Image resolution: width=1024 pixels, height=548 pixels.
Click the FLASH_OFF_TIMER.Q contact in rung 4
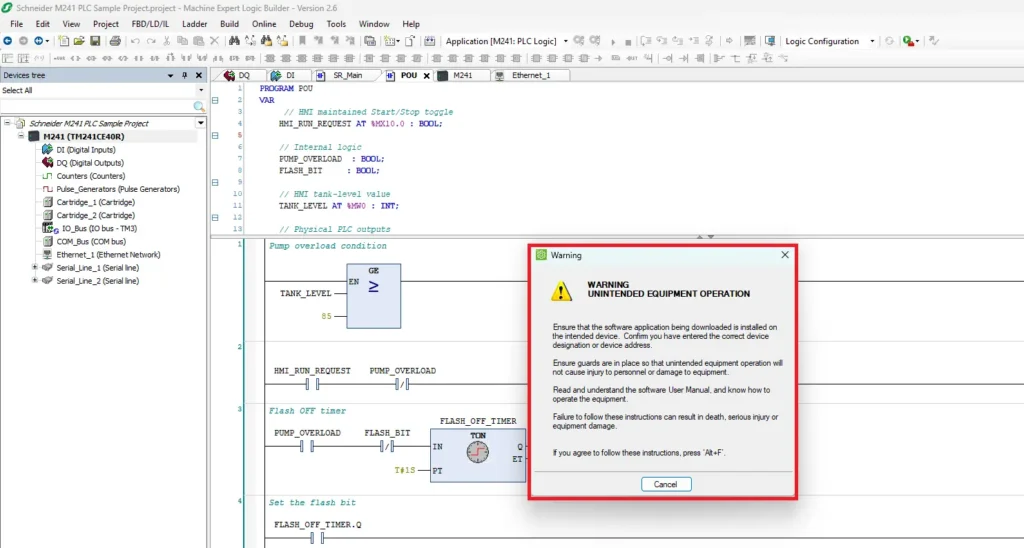[317, 538]
